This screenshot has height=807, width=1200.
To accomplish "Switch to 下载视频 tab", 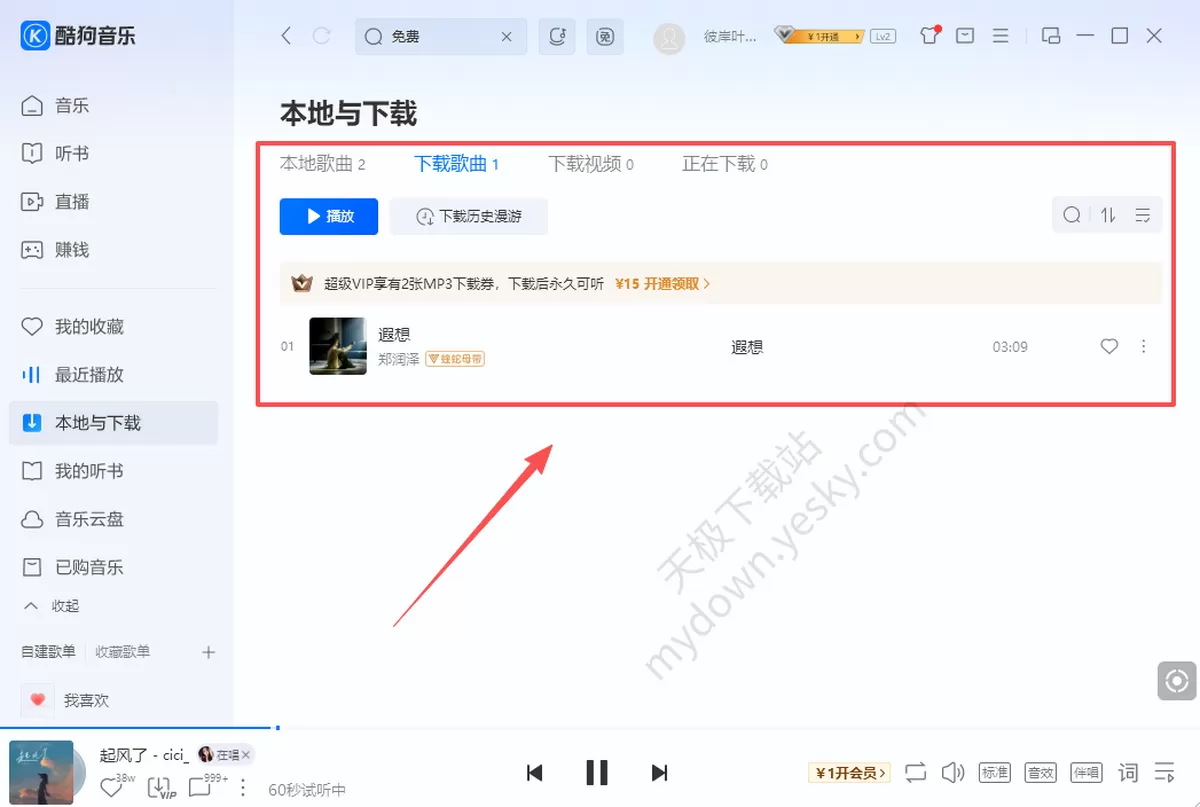I will 591,164.
